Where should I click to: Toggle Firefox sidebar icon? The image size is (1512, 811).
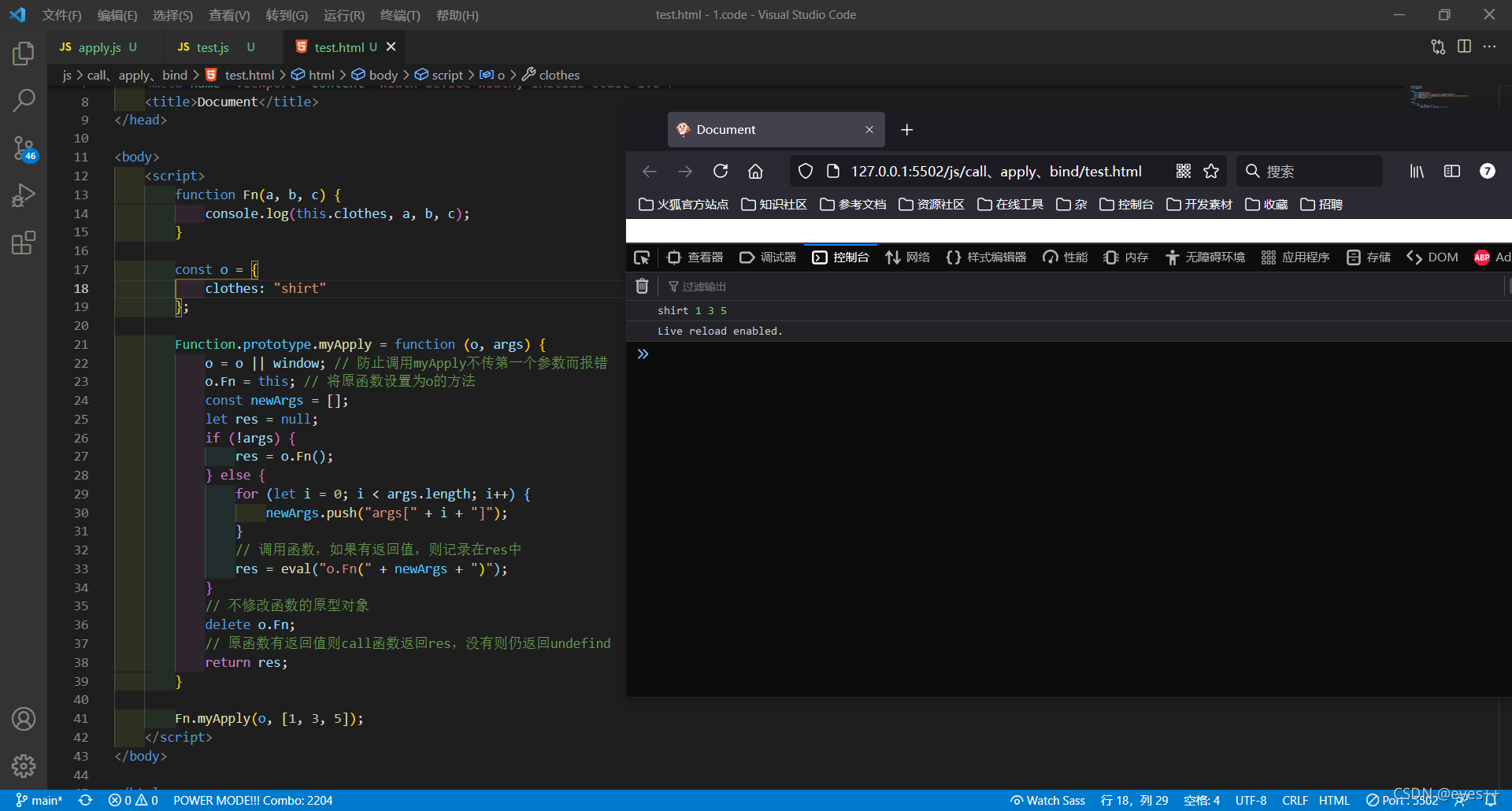tap(1452, 171)
